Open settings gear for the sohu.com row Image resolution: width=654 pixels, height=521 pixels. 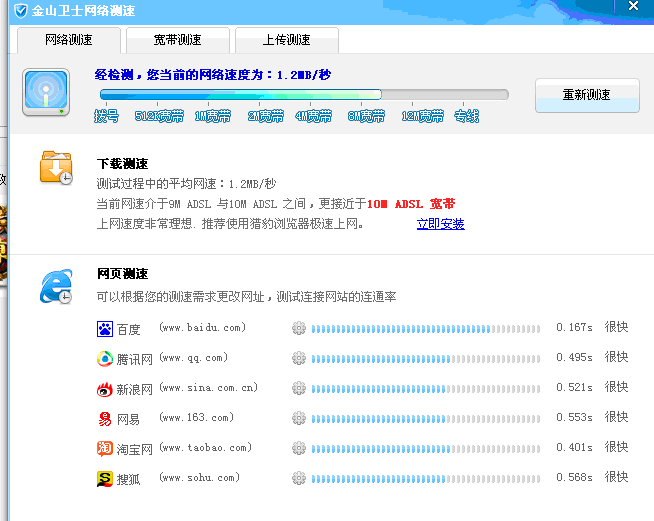tap(299, 478)
